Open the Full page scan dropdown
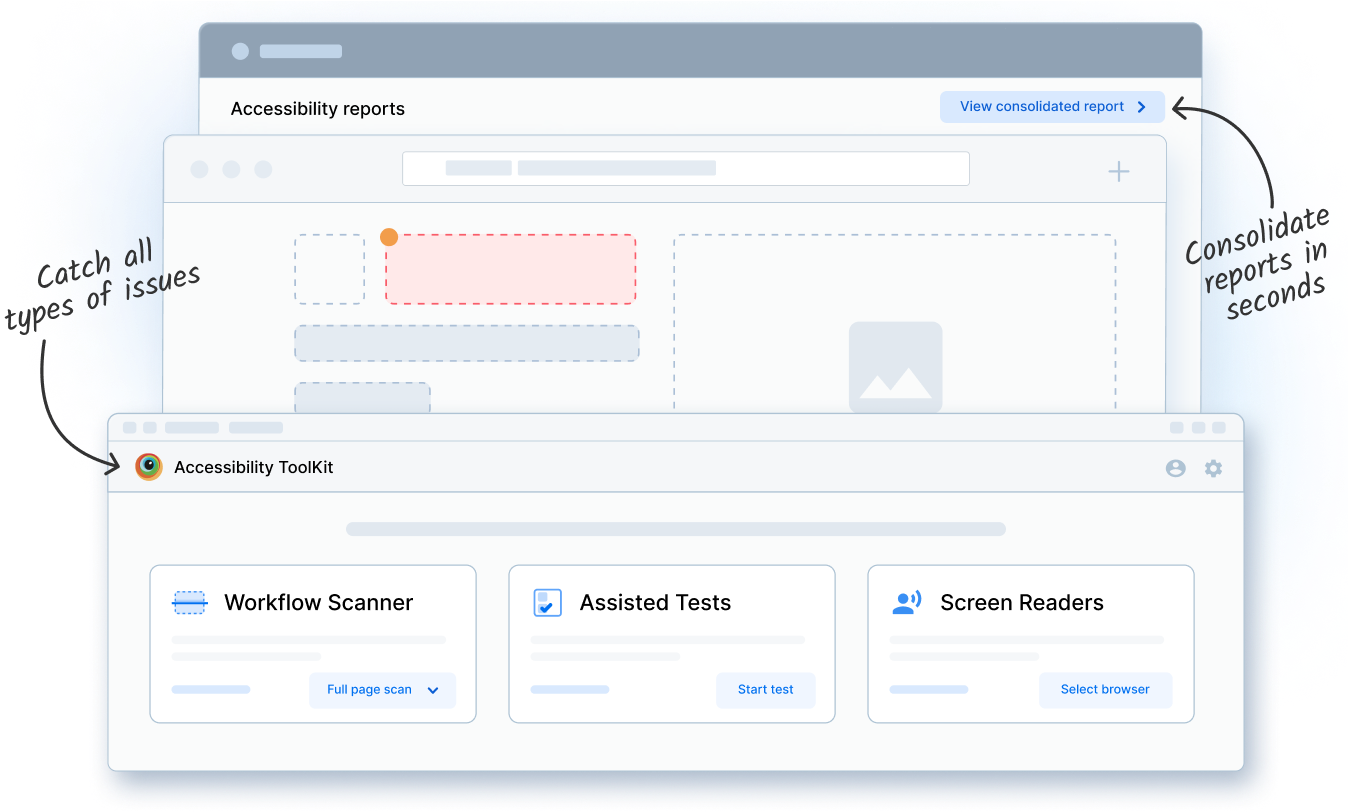 point(382,690)
